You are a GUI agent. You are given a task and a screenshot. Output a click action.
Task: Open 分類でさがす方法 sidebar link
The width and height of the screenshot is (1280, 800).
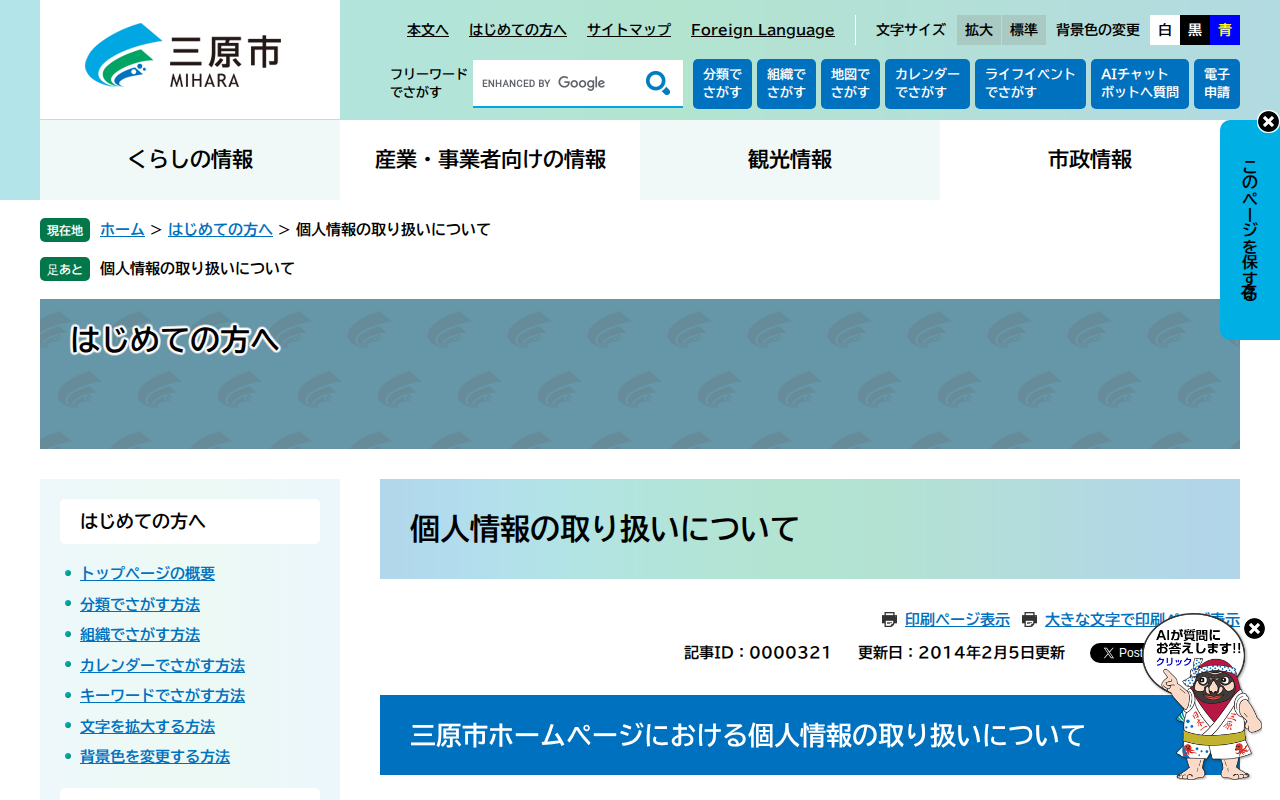click(140, 604)
